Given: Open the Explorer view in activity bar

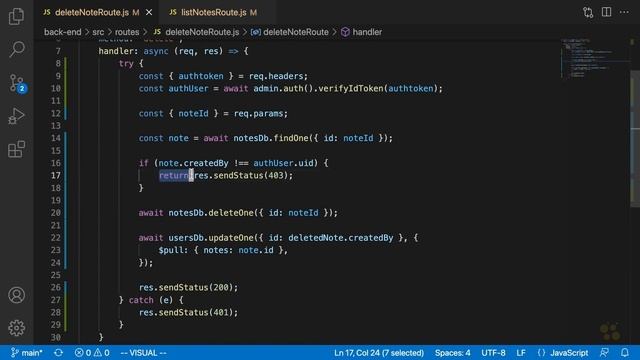Looking at the screenshot, I should (16, 16).
